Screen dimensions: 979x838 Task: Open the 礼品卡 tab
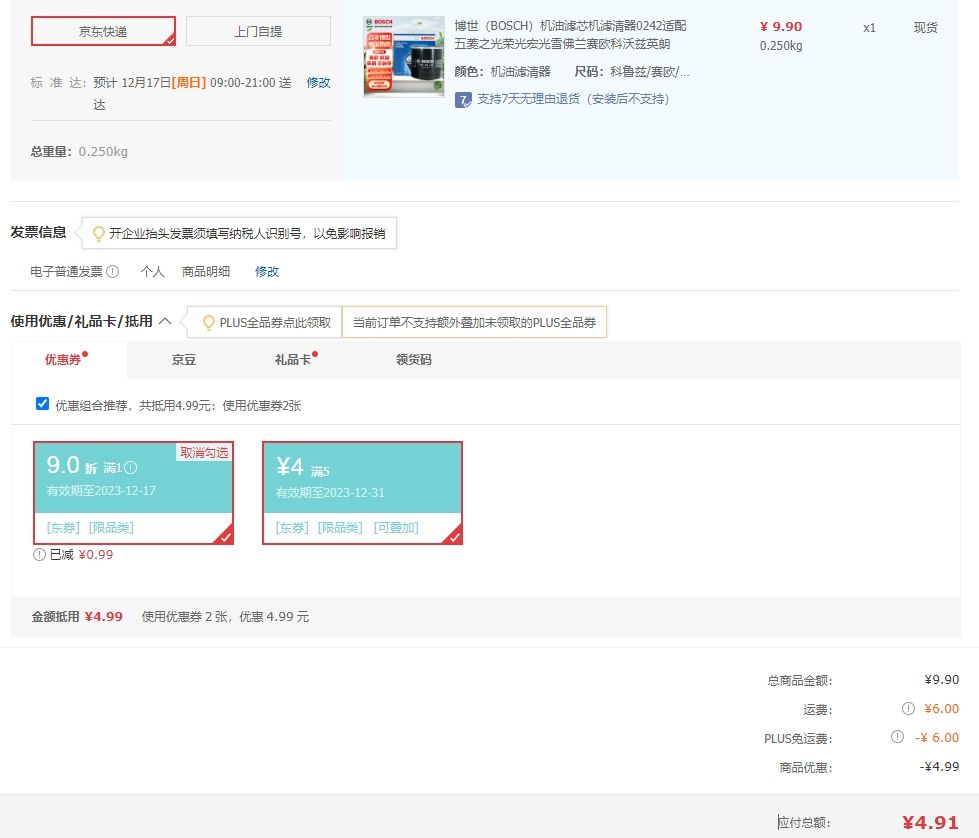[x=293, y=360]
